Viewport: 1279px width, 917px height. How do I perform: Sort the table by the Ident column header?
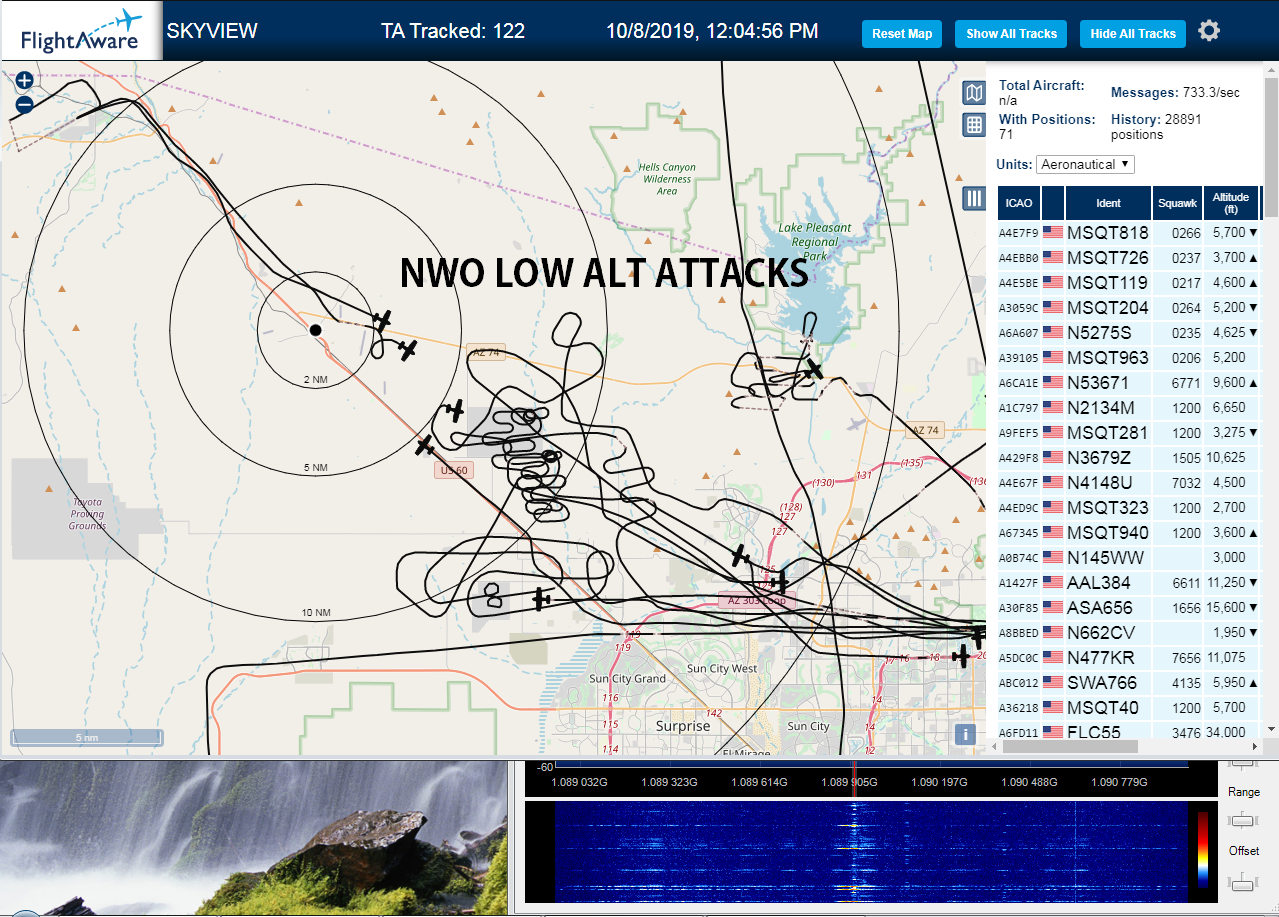(1109, 203)
